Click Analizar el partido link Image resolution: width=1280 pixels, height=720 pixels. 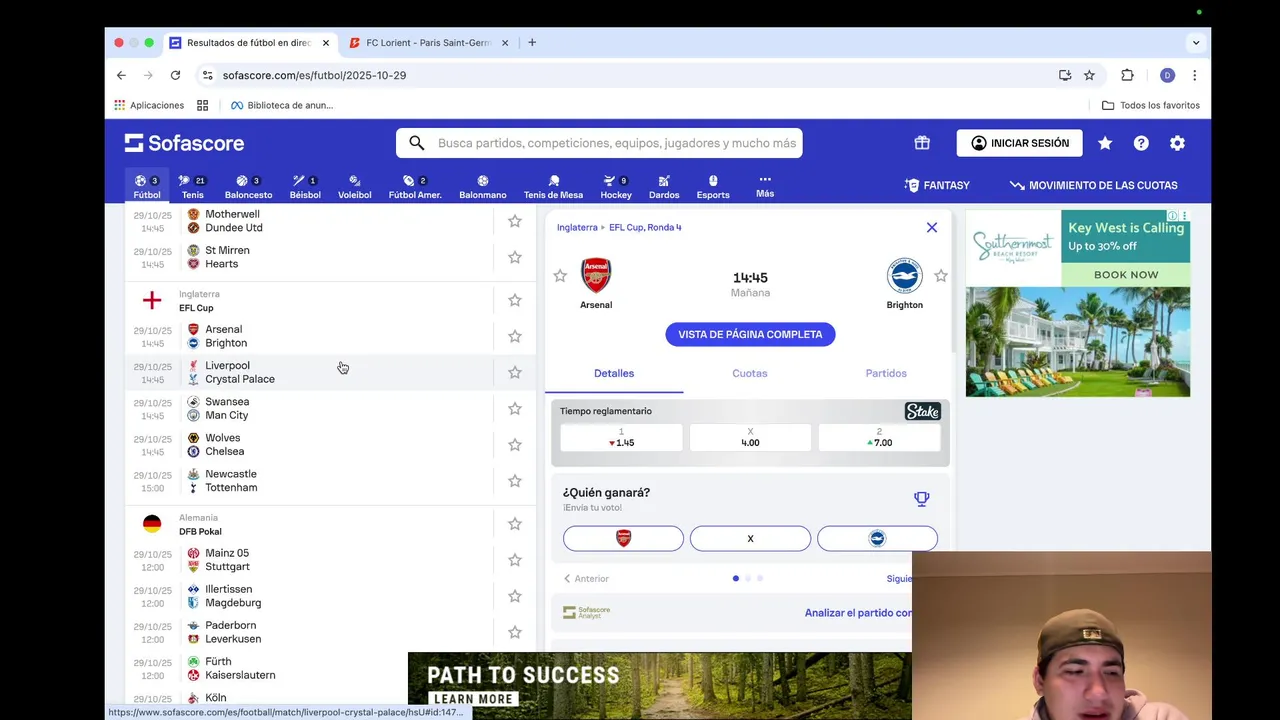click(x=858, y=613)
